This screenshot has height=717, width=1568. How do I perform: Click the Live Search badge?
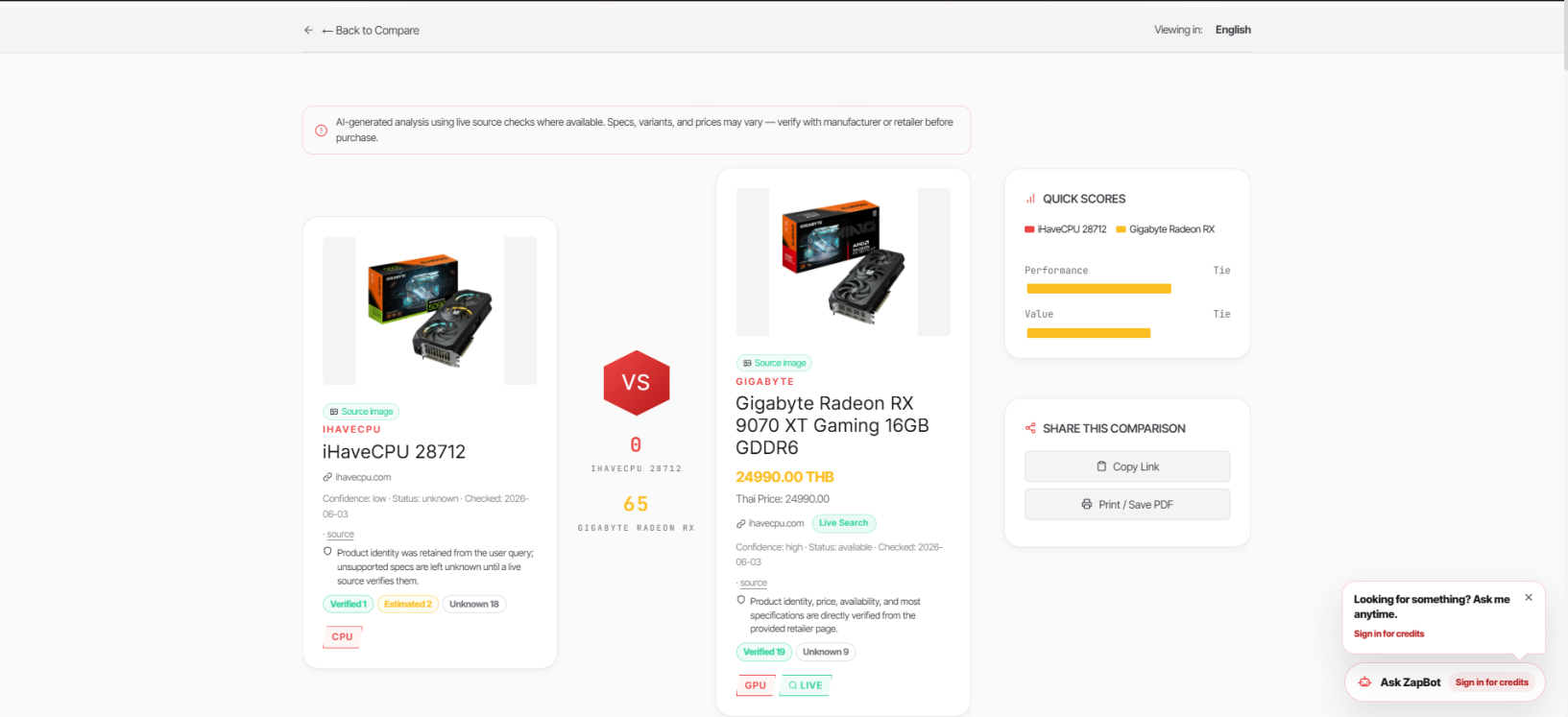(x=844, y=523)
